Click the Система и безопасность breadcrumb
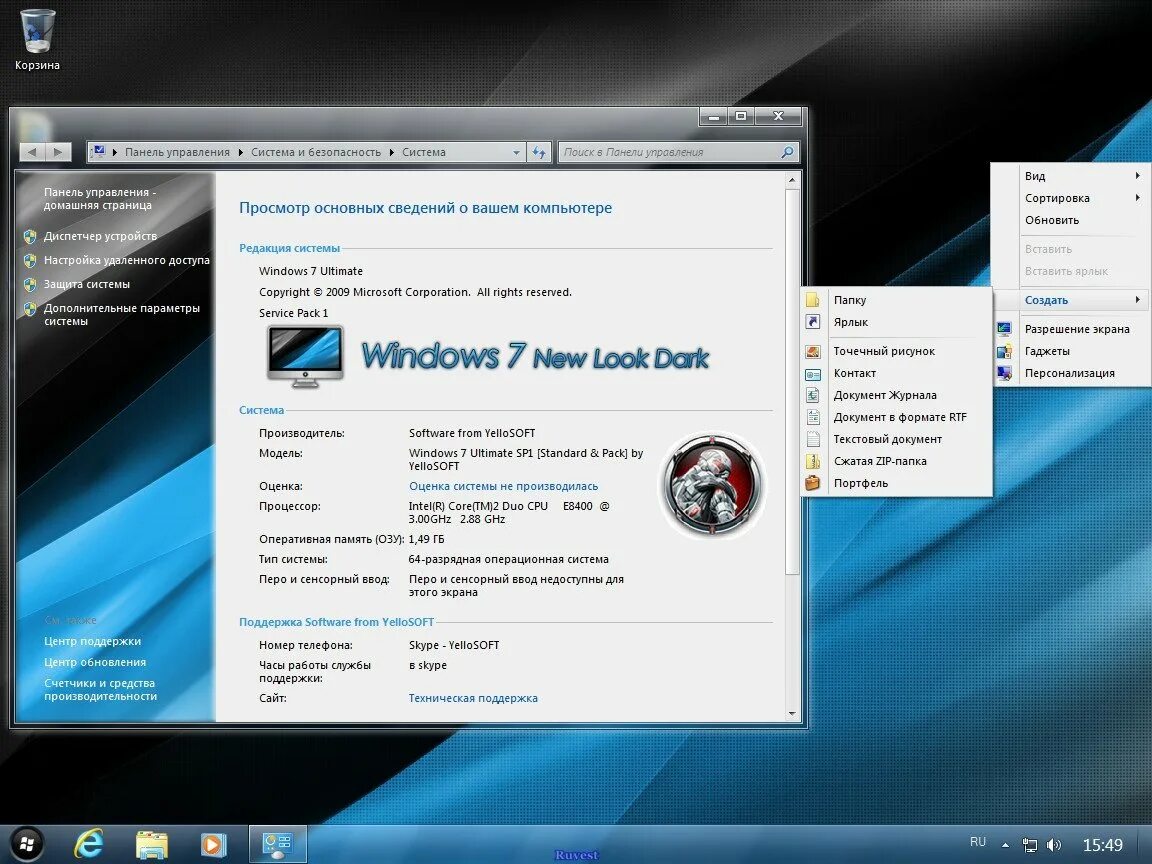Image resolution: width=1152 pixels, height=864 pixels. (316, 152)
